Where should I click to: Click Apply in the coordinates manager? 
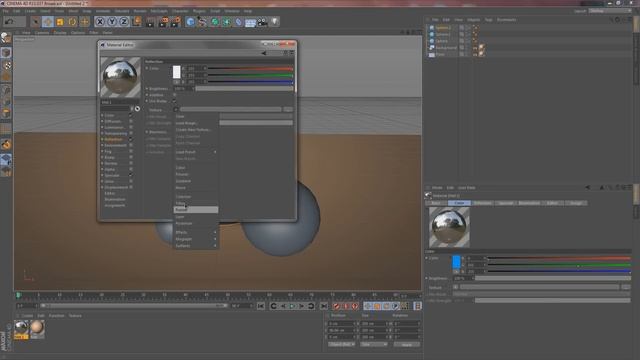[407, 344]
